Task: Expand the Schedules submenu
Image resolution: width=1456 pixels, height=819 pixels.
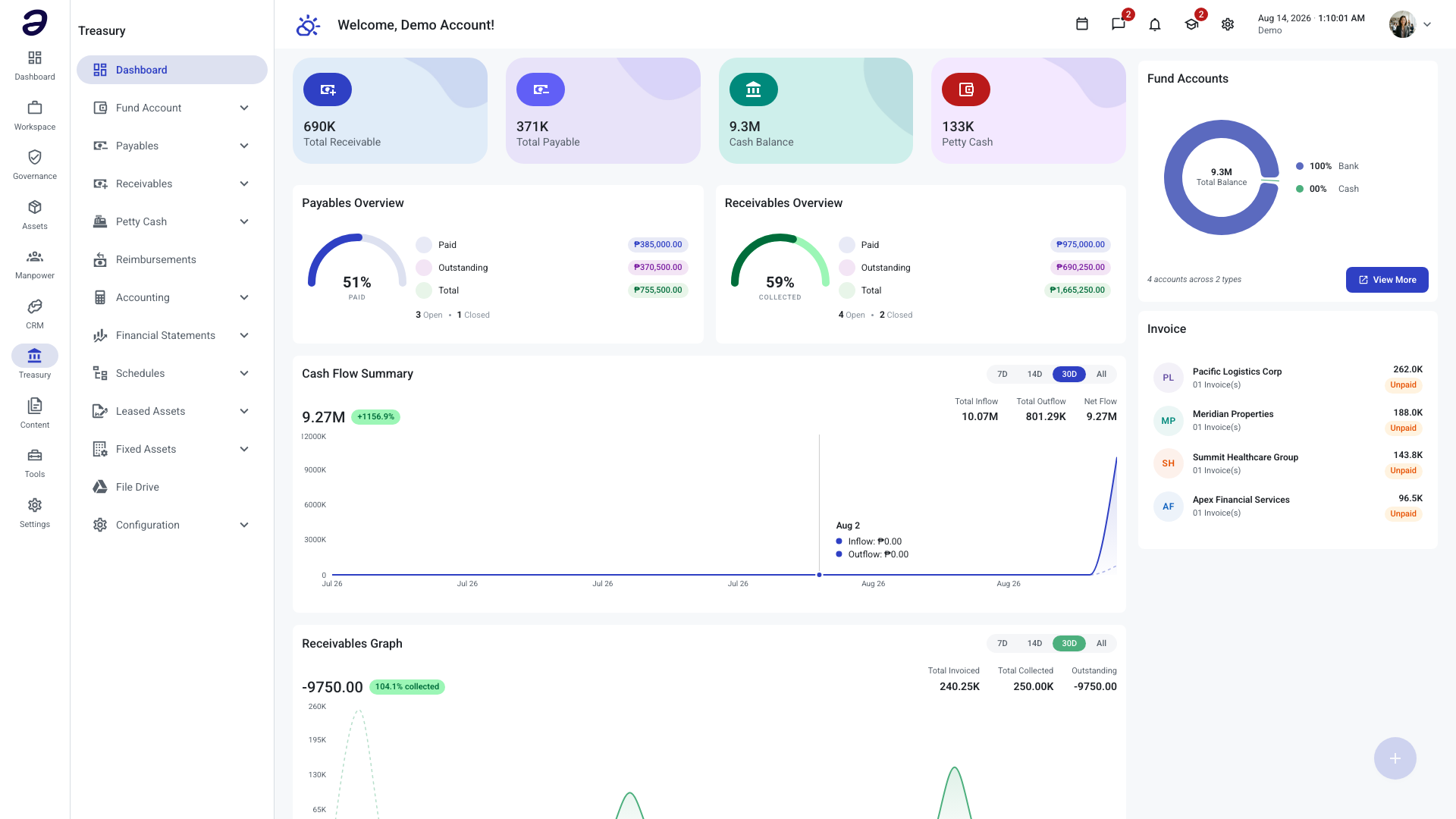Action: tap(244, 373)
